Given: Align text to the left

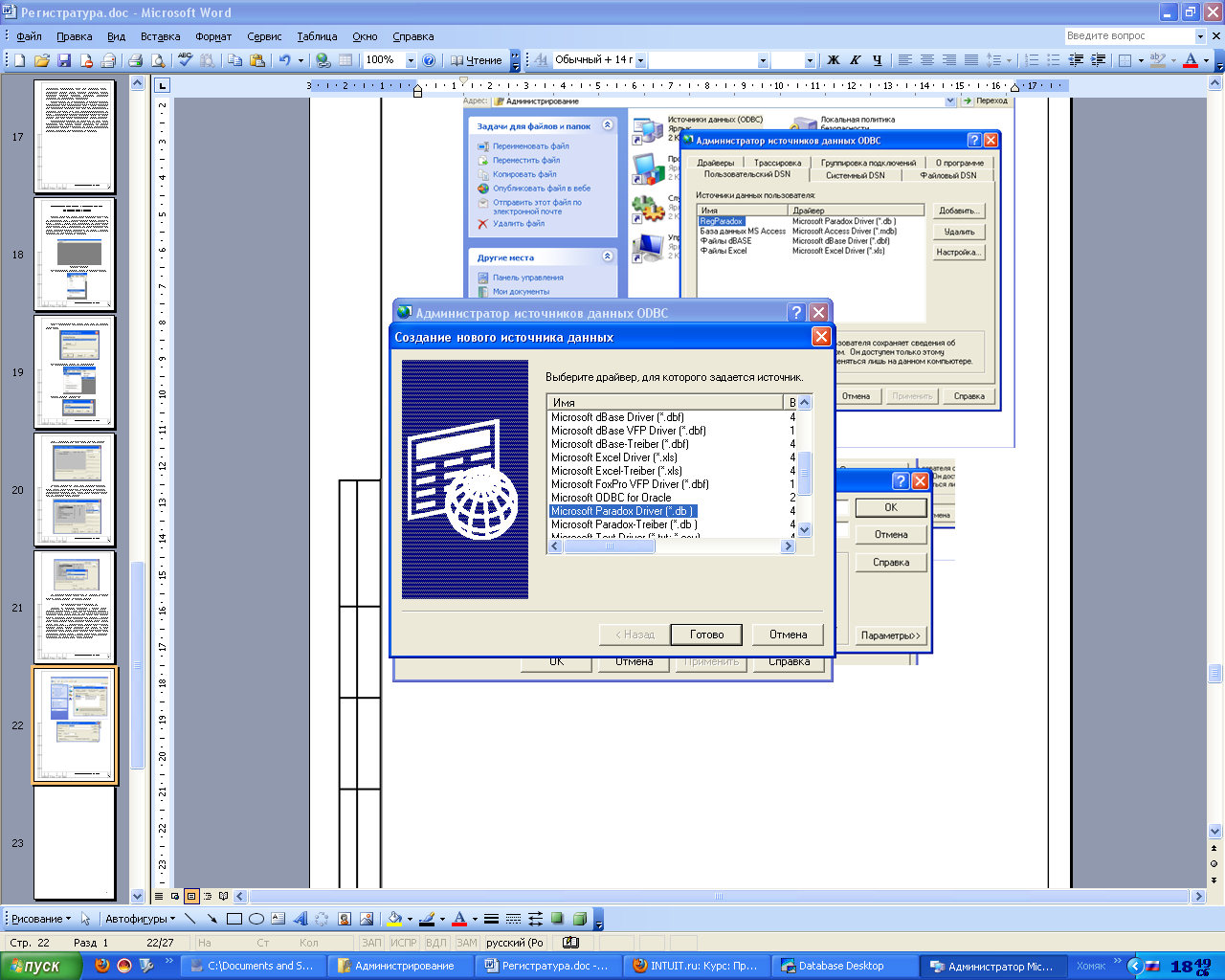Looking at the screenshot, I should point(904,60).
